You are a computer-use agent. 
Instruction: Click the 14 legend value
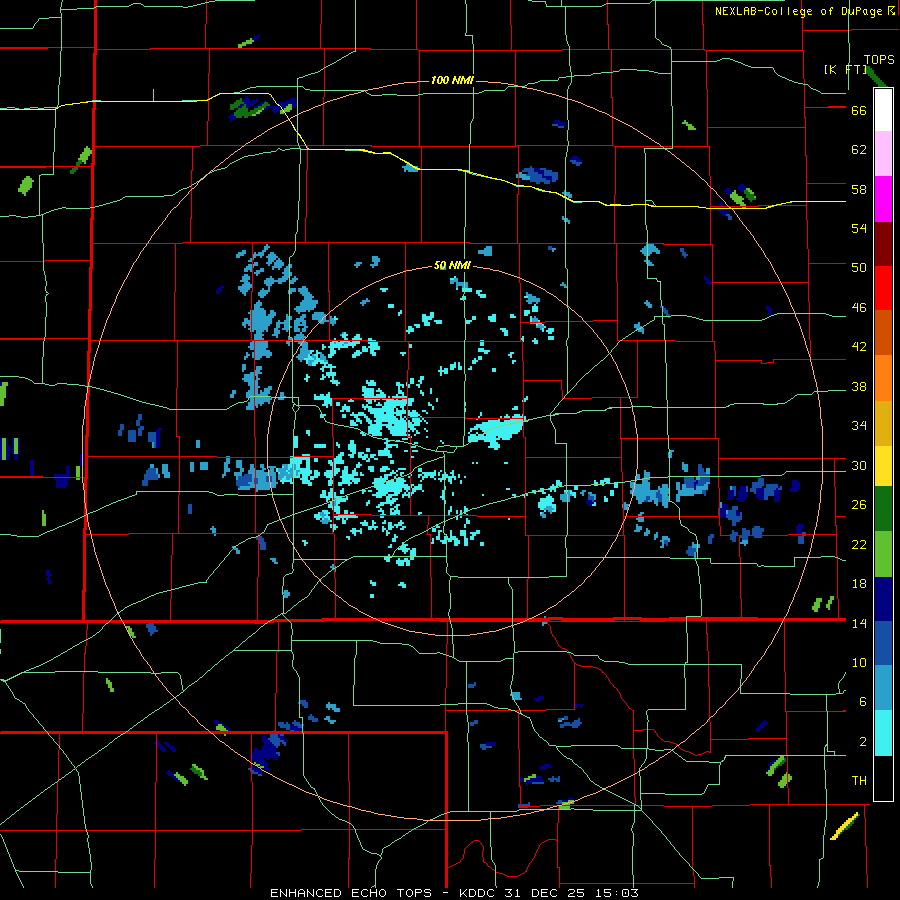pyautogui.click(x=859, y=623)
